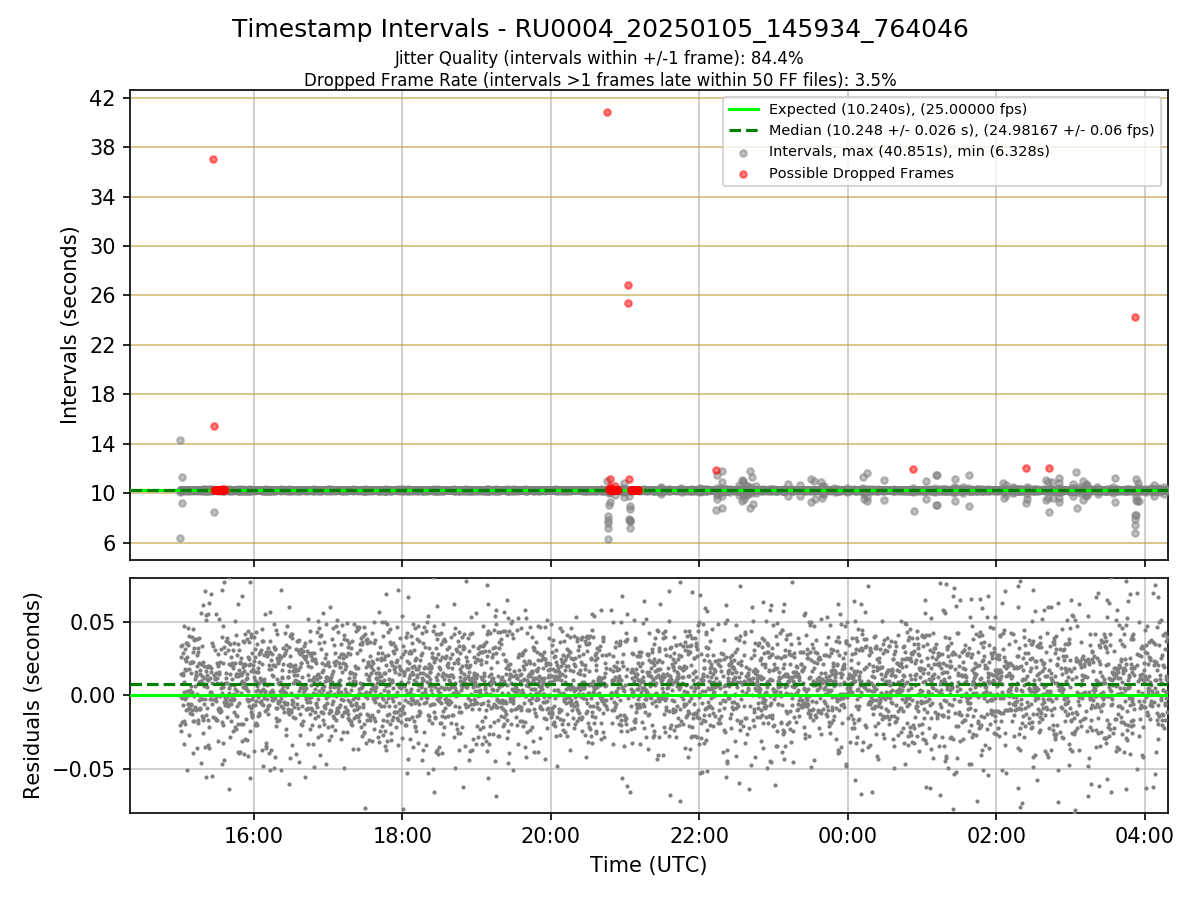Click the 'Intervals (seconds)' y-axis label
The height and width of the screenshot is (900, 1200).
pyautogui.click(x=69, y=325)
